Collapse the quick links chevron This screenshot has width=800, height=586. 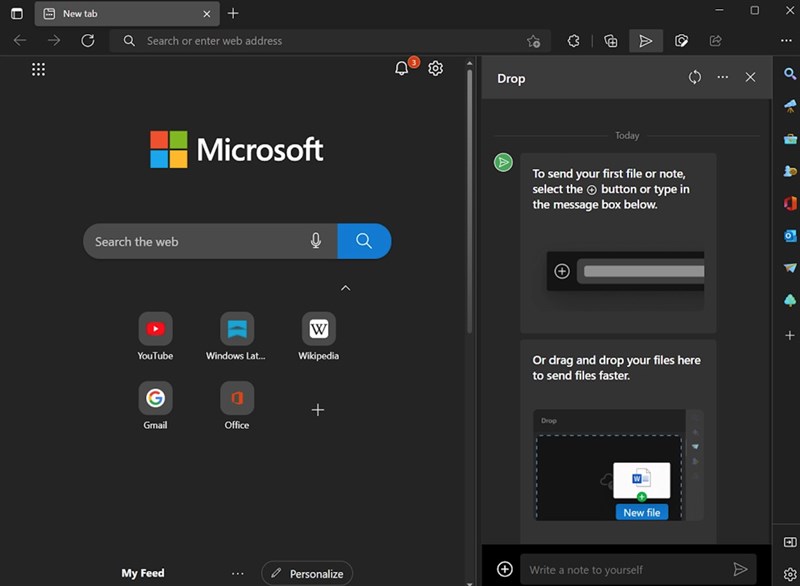tap(345, 287)
